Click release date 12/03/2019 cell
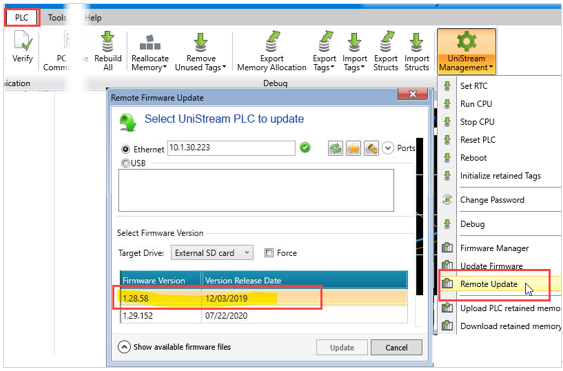This screenshot has height=371, width=563. pos(226,298)
